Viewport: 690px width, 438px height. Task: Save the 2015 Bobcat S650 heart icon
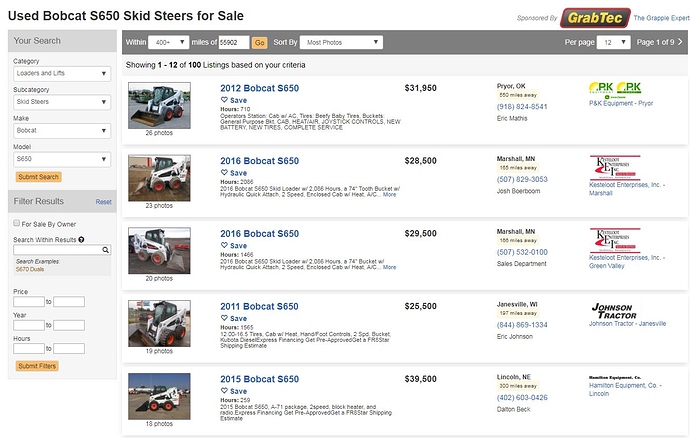224,390
